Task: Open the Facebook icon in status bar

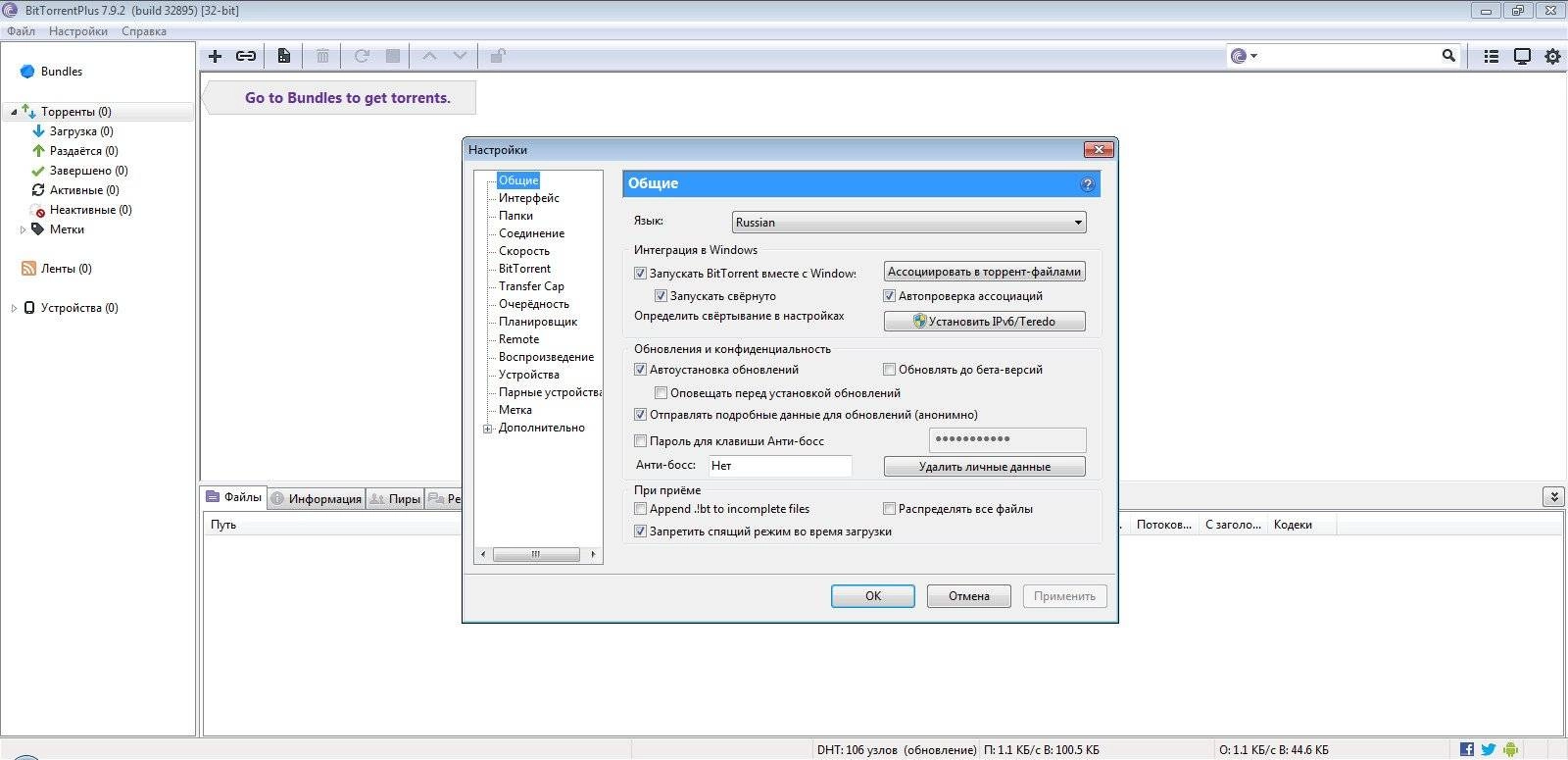Action: point(1467,749)
